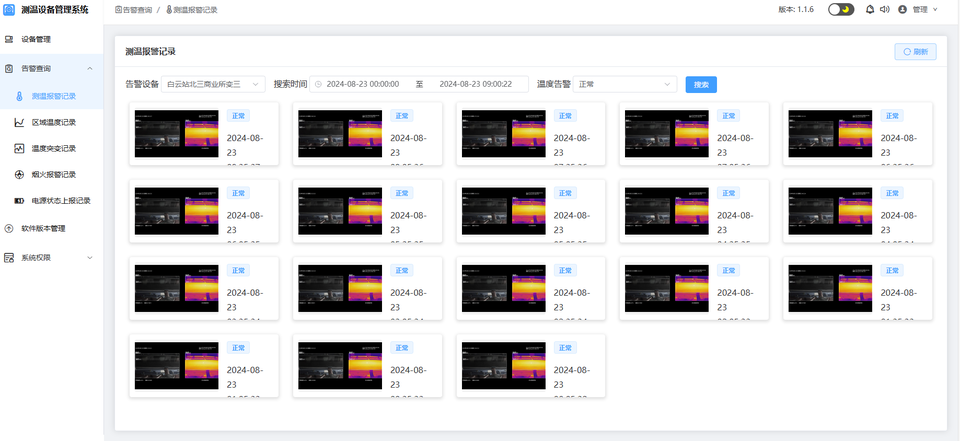Image resolution: width=960 pixels, height=441 pixels.
Task: Click the 电源状态上报记录 battery icon
Action: coord(20,200)
